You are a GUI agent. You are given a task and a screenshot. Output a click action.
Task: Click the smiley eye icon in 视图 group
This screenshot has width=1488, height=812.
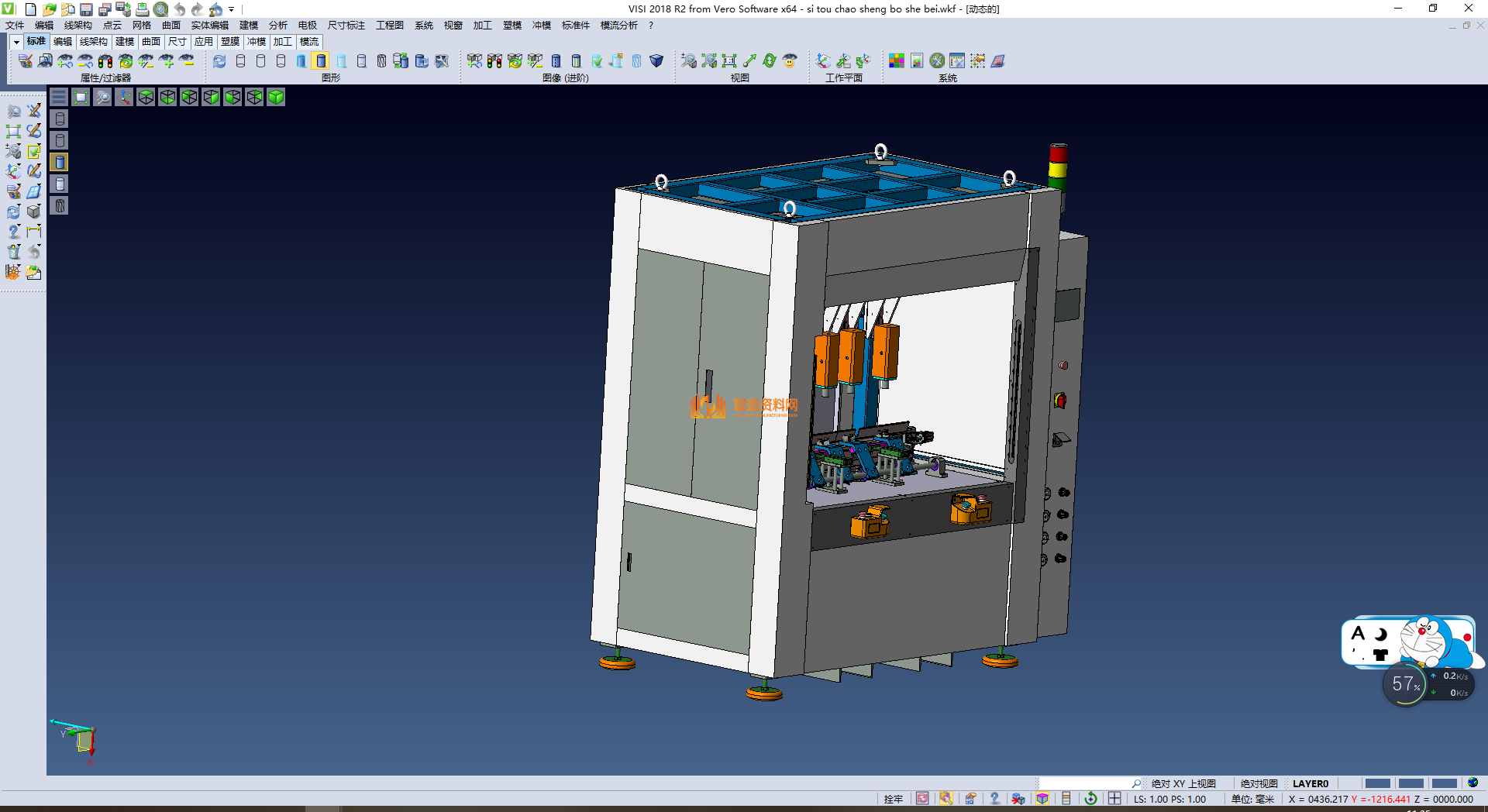[790, 60]
